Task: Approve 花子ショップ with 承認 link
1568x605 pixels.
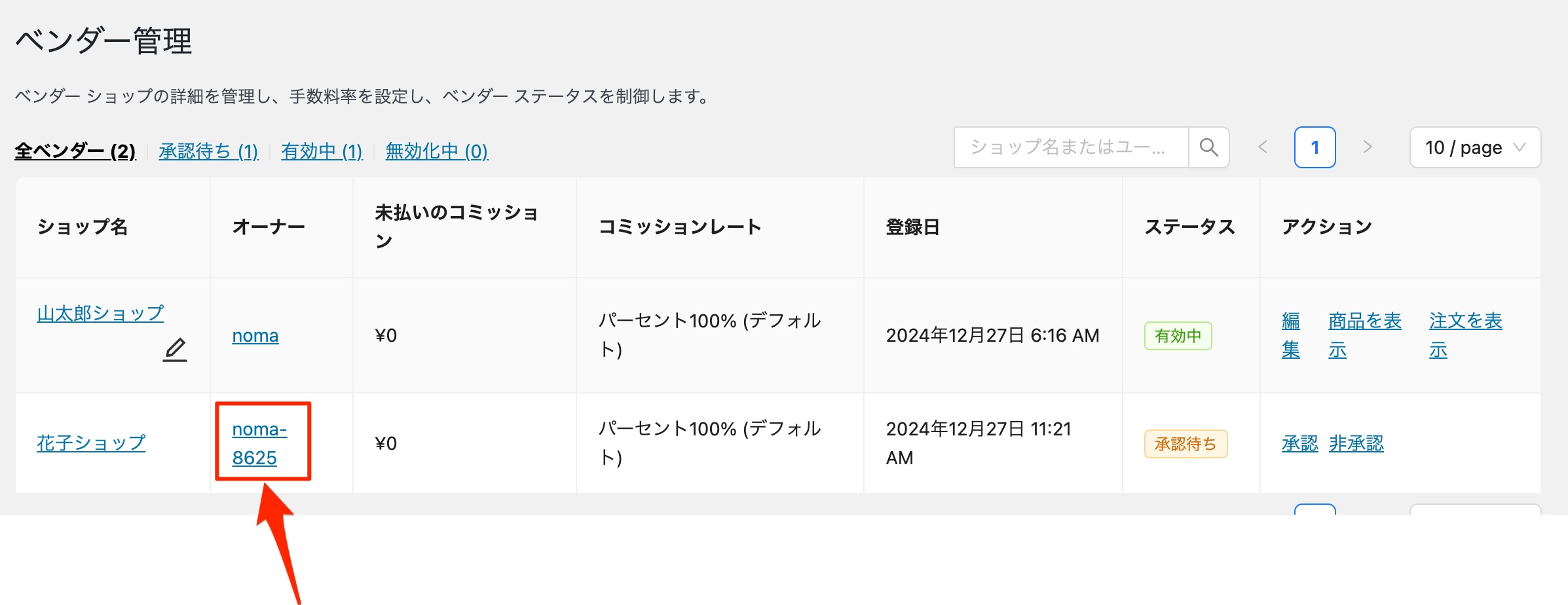Action: (1299, 444)
